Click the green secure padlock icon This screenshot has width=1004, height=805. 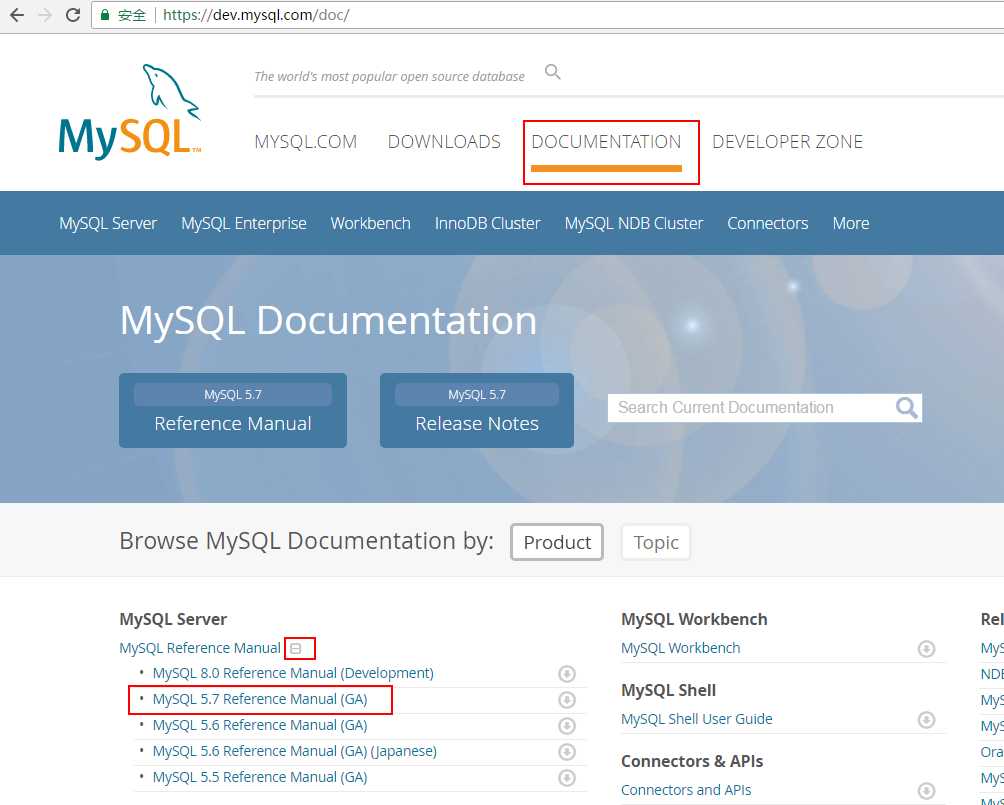(x=106, y=15)
